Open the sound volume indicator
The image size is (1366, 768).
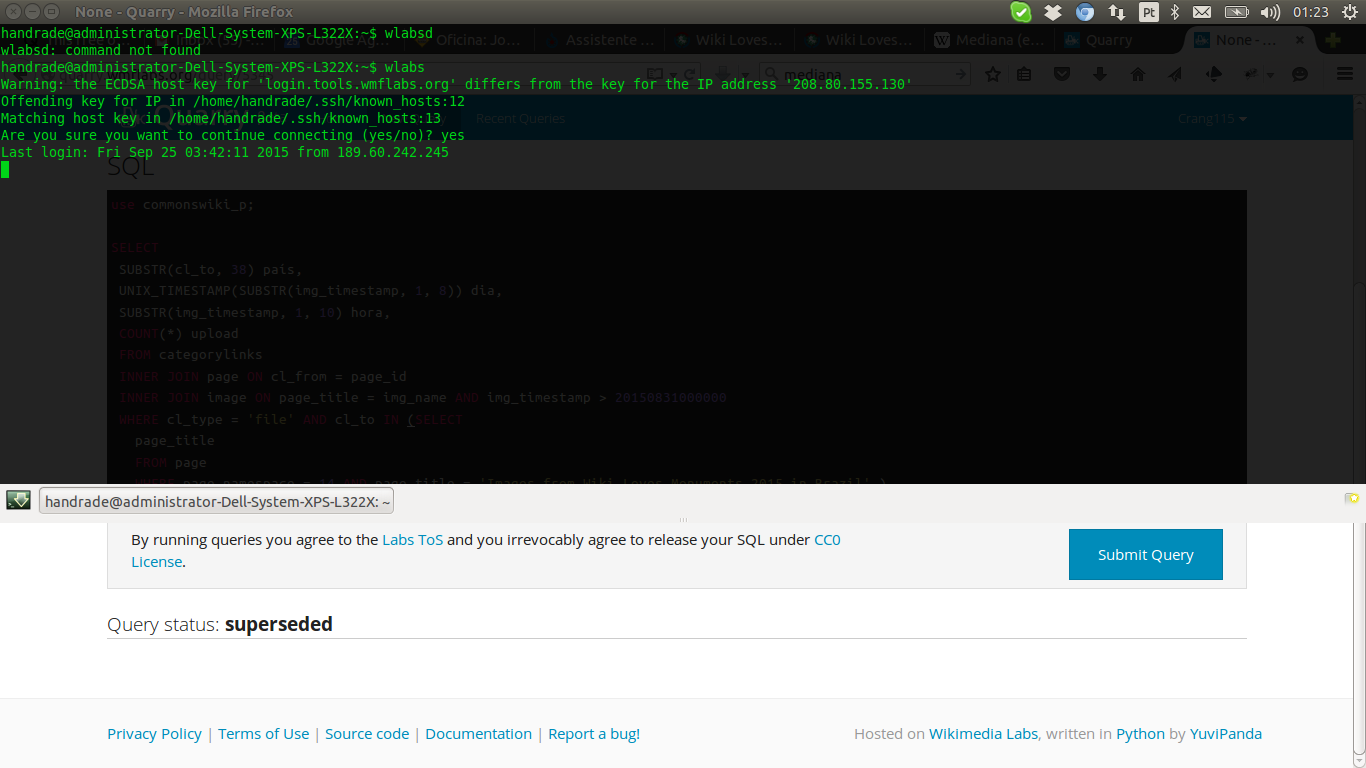coord(1271,12)
